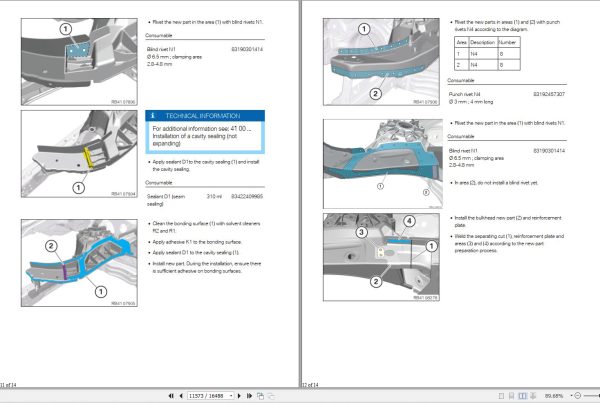Switch to continuous scrolling page view
The width and height of the screenshot is (600, 403).
point(512,396)
